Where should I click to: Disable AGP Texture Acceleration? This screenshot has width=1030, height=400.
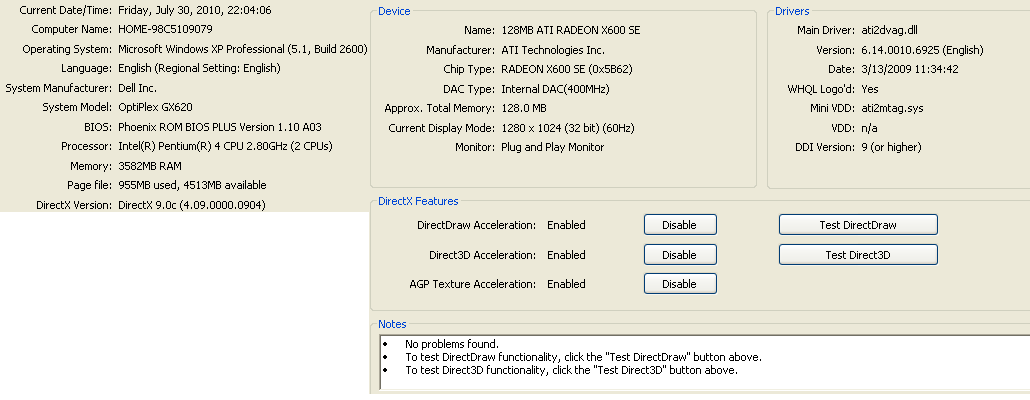679,284
